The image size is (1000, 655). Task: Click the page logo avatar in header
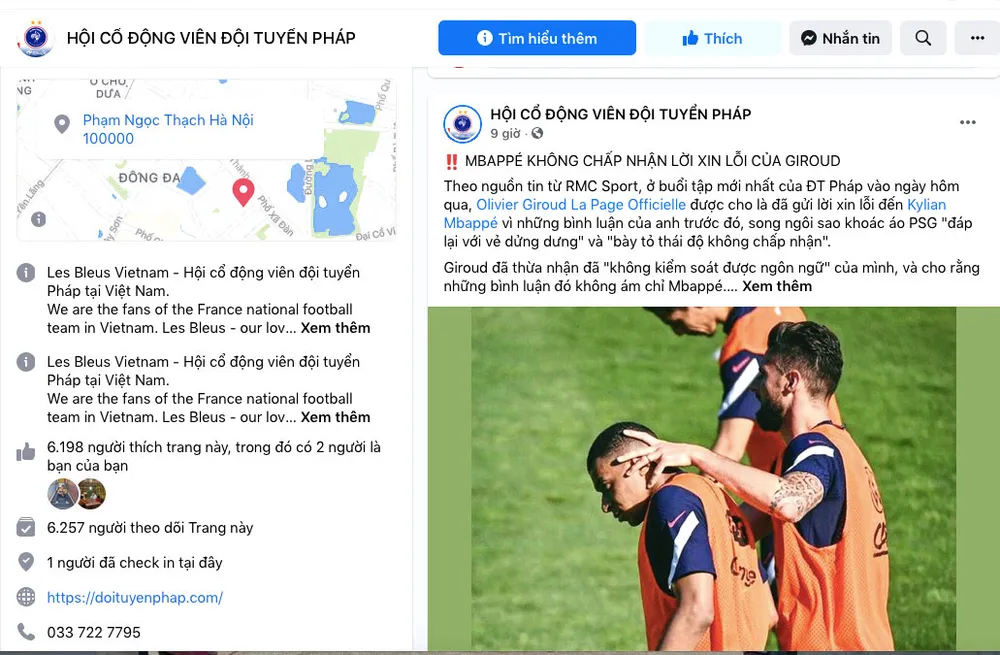(36, 38)
